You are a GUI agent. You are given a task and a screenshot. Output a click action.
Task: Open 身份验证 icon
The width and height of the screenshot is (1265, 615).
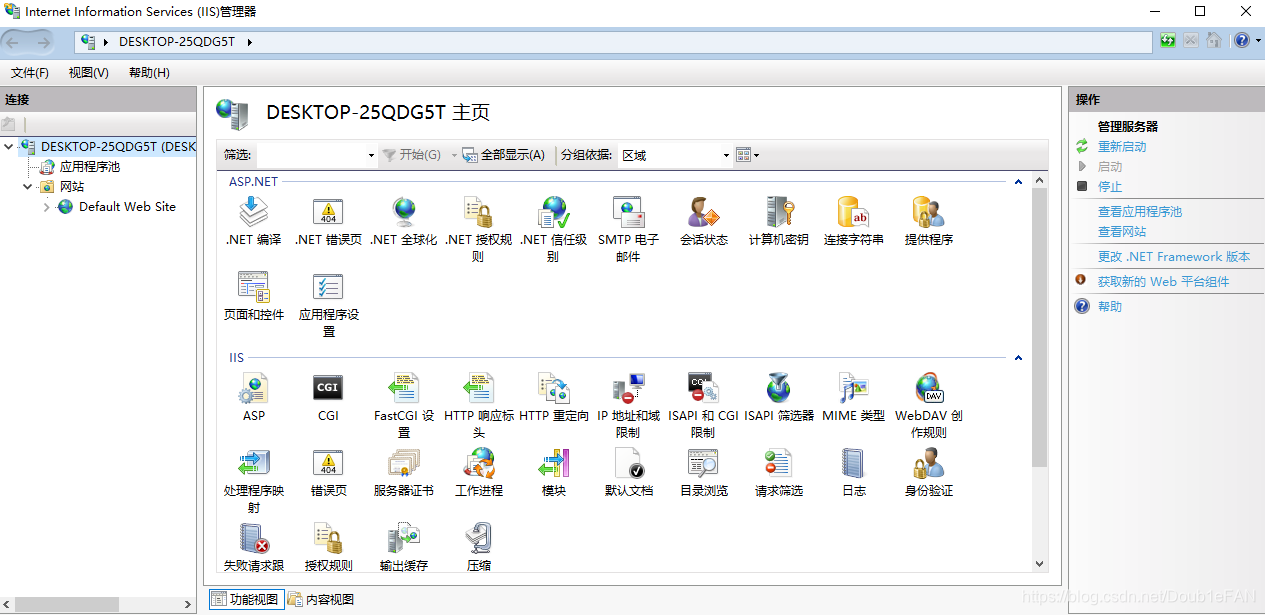coord(928,463)
